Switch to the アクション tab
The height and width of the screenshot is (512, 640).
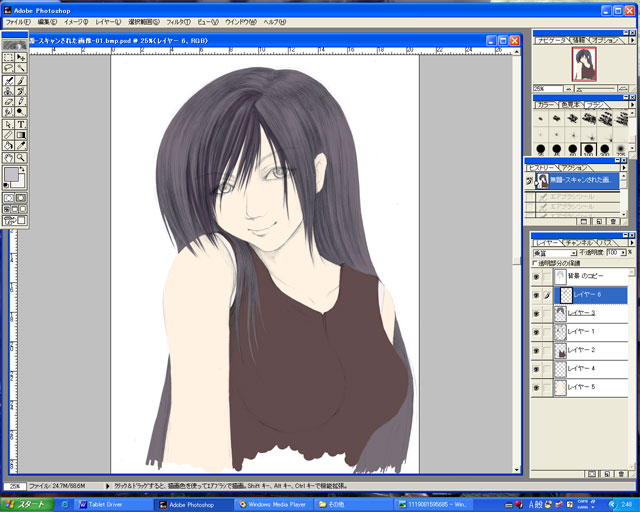click(574, 168)
